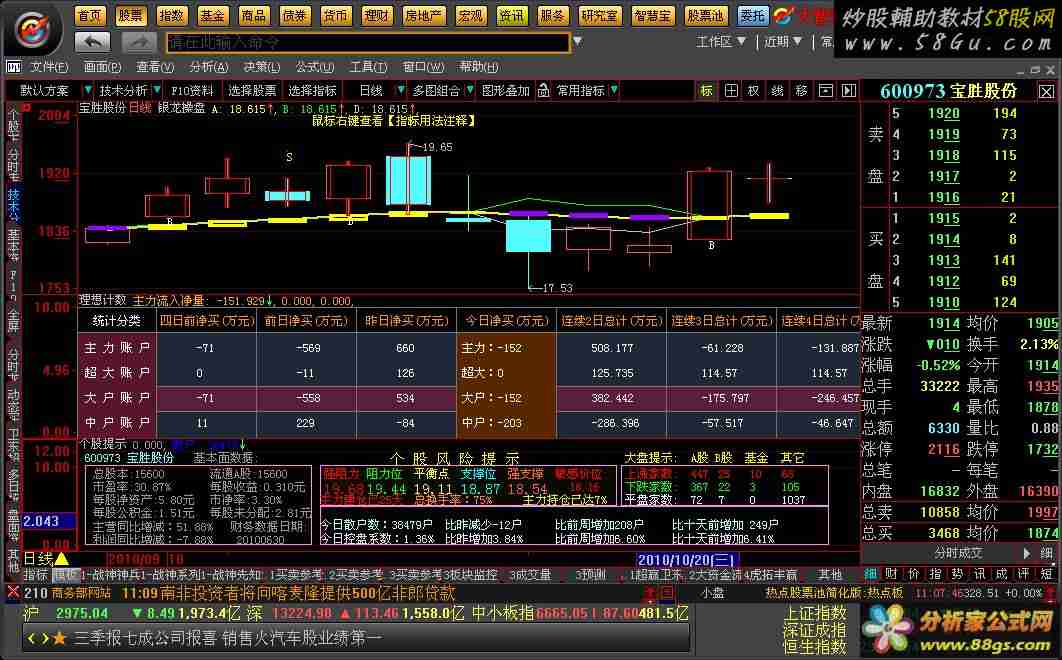This screenshot has height=660, width=1062.
Task: Open the 财 finance tab icon
Action: (x=891, y=574)
